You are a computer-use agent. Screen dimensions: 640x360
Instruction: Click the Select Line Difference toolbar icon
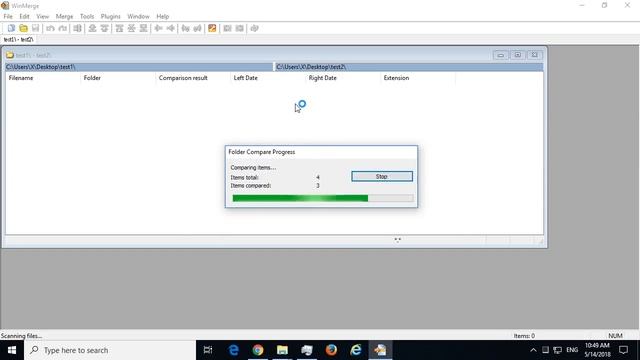coord(77,28)
